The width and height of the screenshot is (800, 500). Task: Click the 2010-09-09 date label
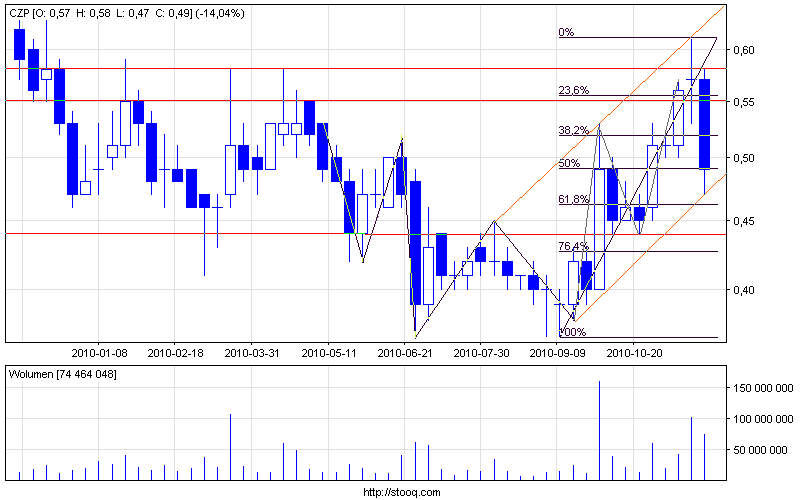(x=557, y=353)
